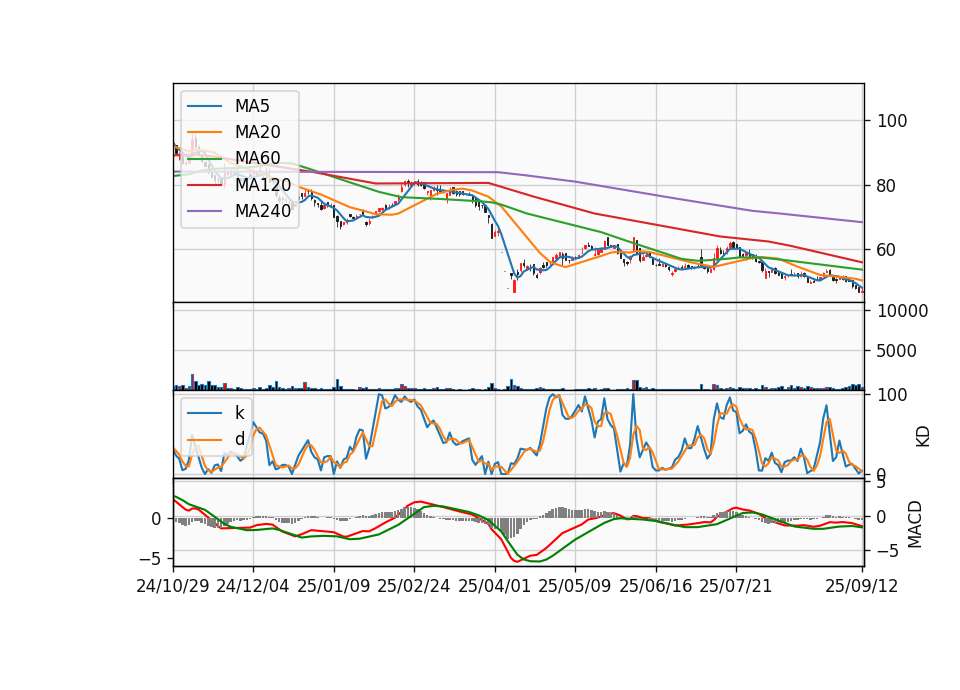The height and width of the screenshot is (690, 960).
Task: Click the 25/01/09 date axis label
Action: click(334, 586)
